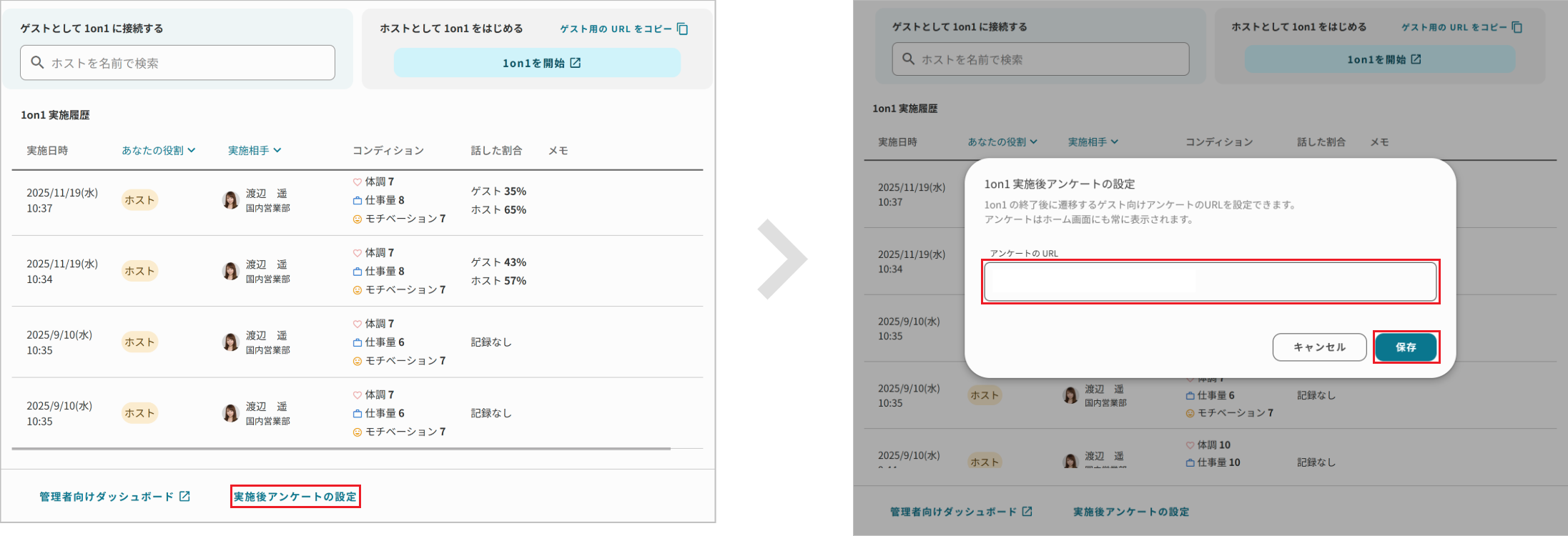
Task: Click magnifier icon in the undimmed host search box
Action: (x=38, y=63)
